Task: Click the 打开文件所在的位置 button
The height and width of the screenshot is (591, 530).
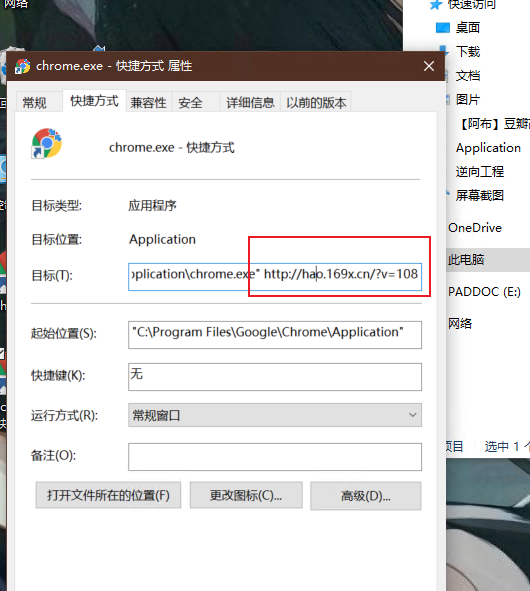Action: point(108,495)
